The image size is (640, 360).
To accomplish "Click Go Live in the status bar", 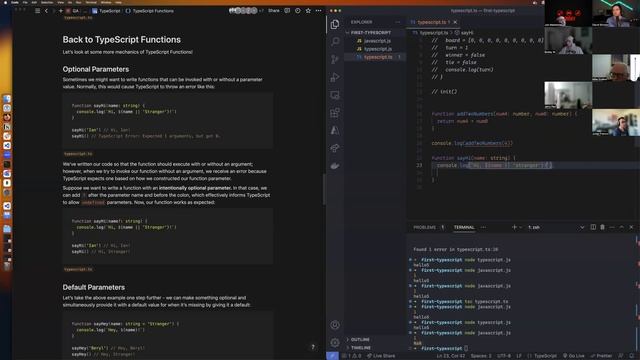I will point(573,356).
